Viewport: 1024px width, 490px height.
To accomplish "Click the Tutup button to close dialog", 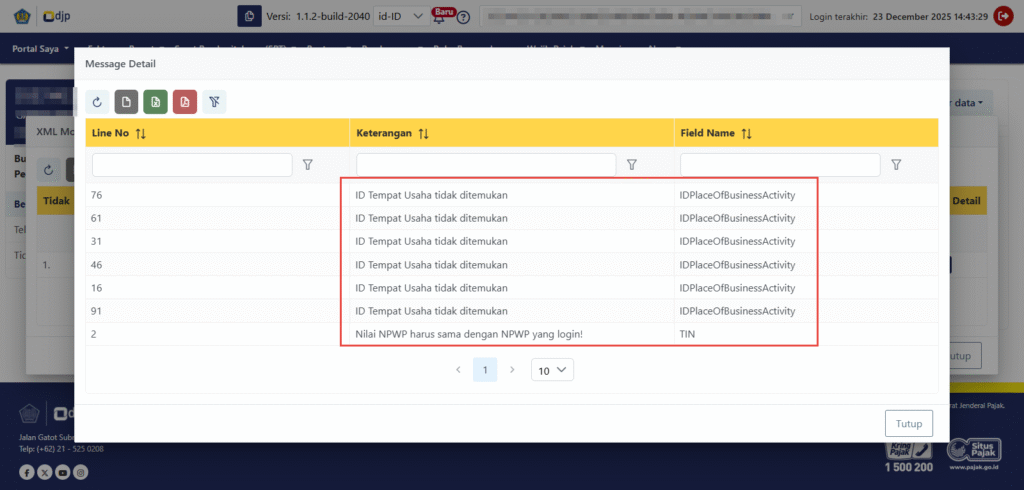I will pos(908,423).
